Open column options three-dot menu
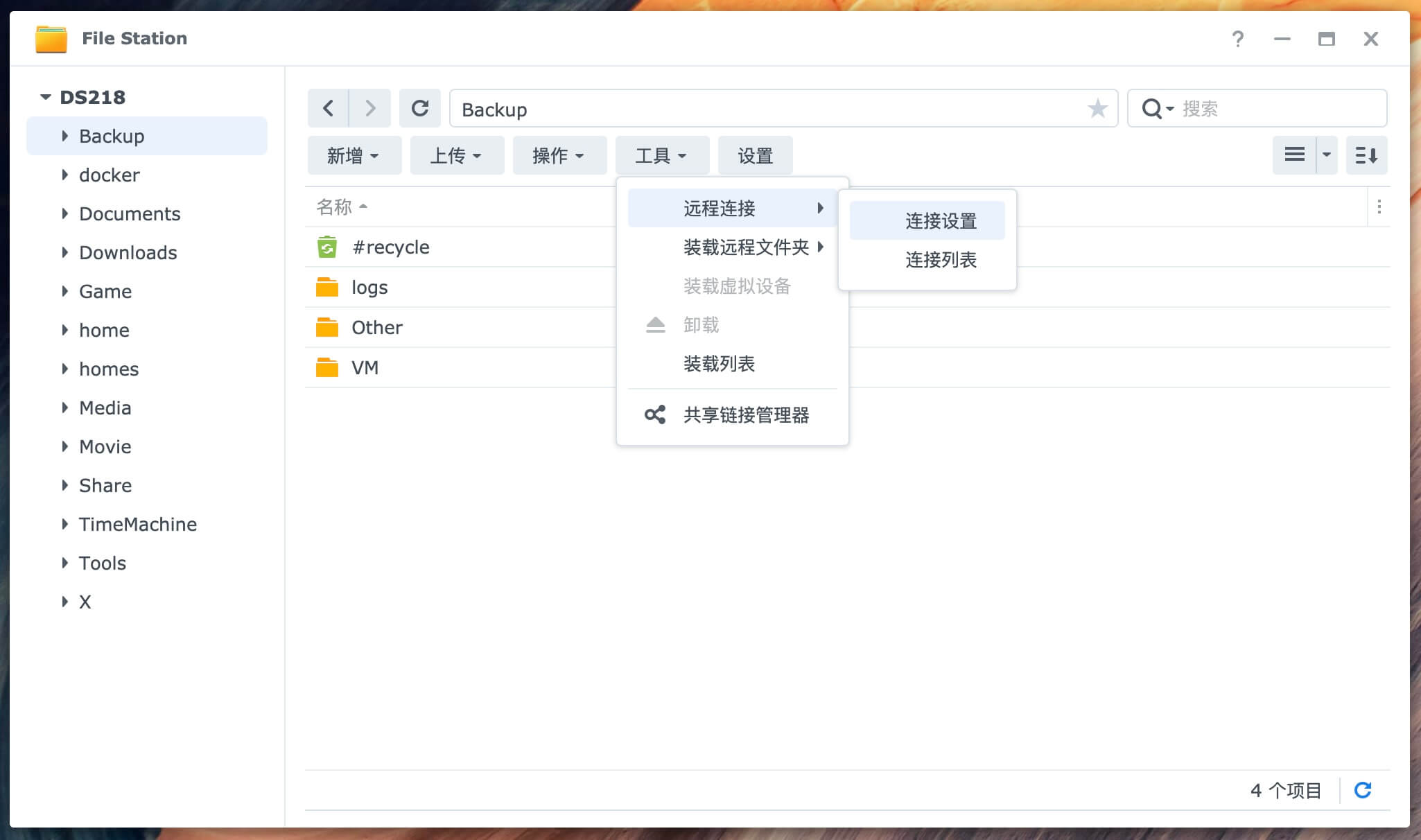The image size is (1421, 840). [1379, 207]
